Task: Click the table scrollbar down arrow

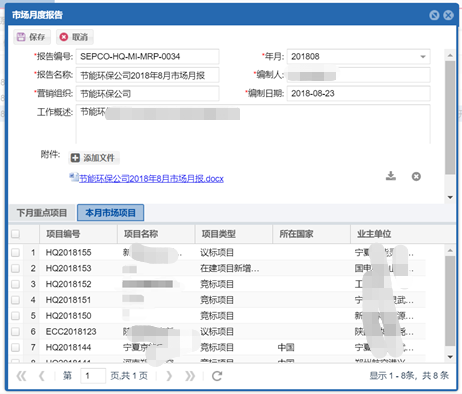Action: pyautogui.click(x=450, y=357)
